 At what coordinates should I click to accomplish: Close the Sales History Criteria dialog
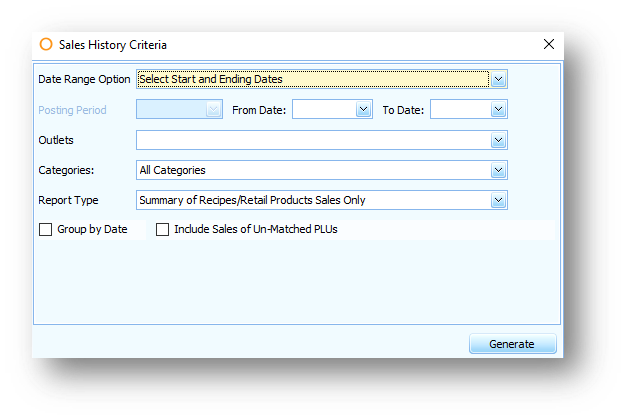click(549, 44)
